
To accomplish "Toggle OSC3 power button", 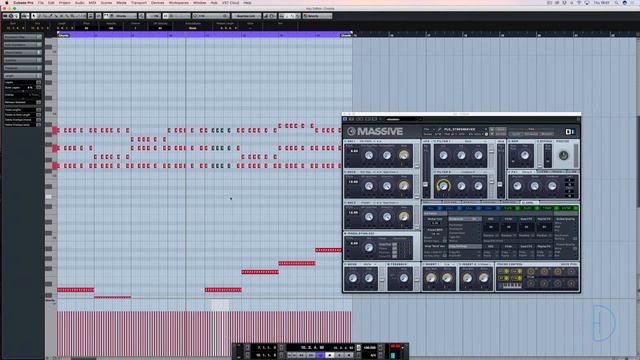I will (x=346, y=203).
